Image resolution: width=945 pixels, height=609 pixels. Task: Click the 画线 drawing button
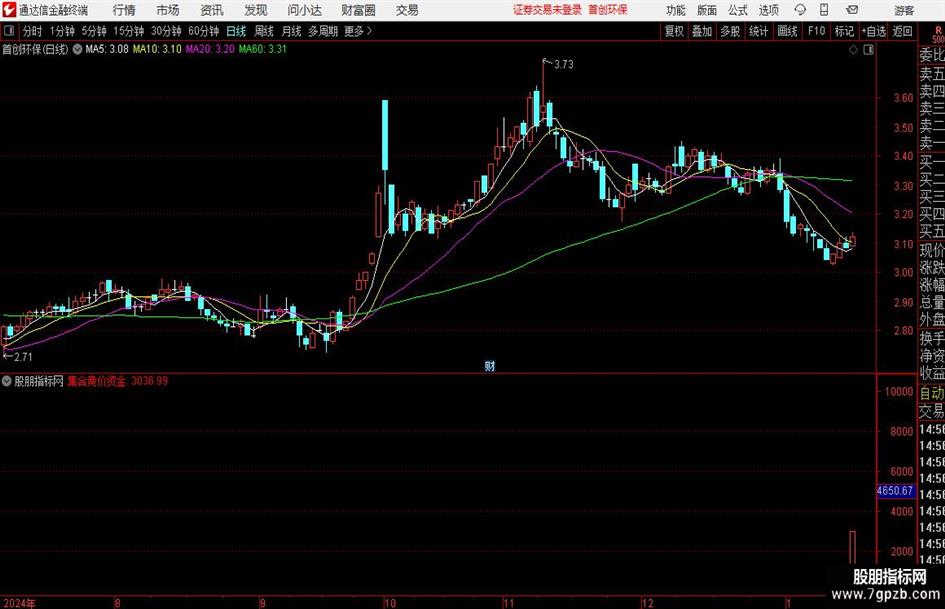click(787, 31)
